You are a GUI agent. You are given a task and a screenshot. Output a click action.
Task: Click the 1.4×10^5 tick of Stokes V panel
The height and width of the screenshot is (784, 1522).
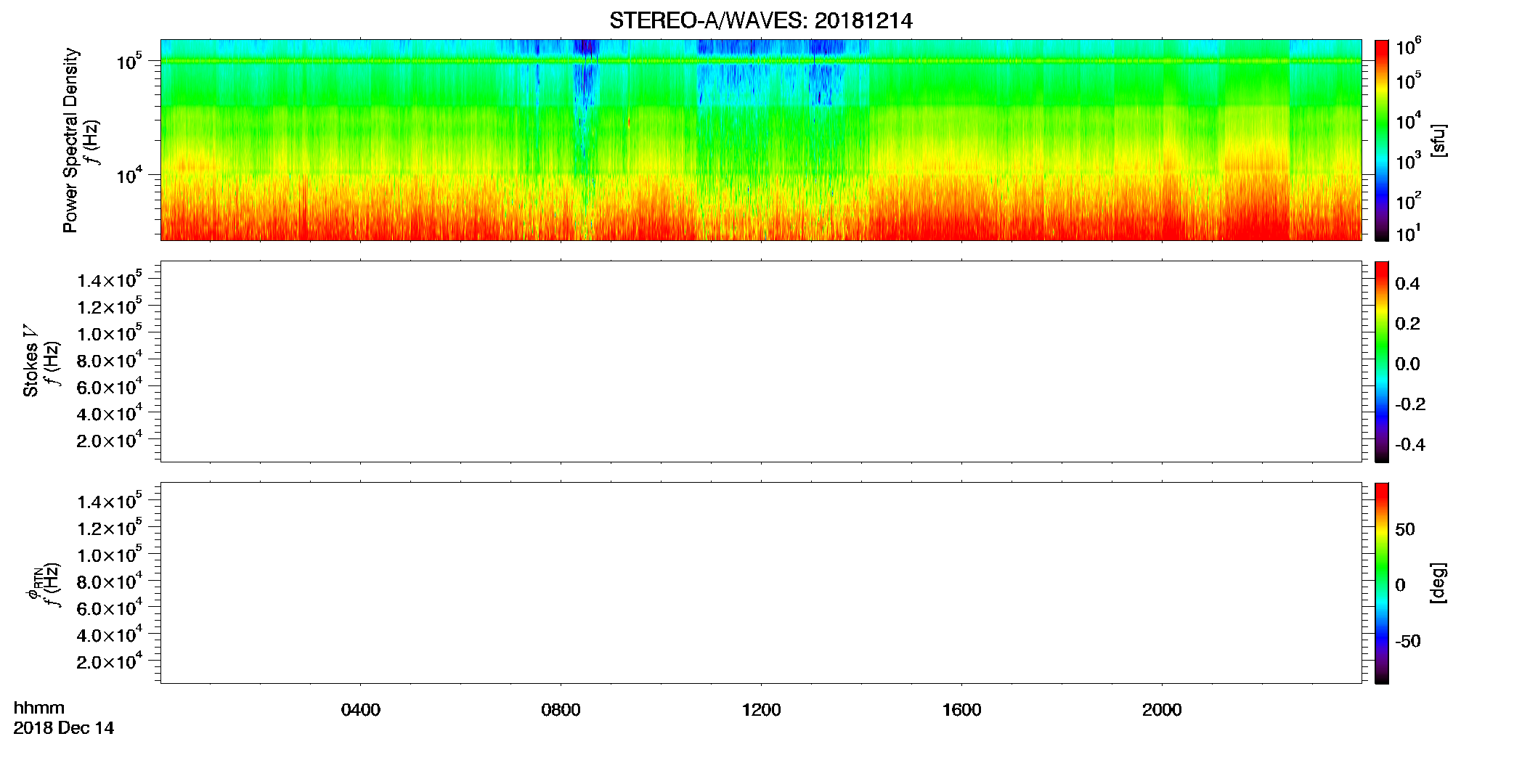[x=110, y=279]
